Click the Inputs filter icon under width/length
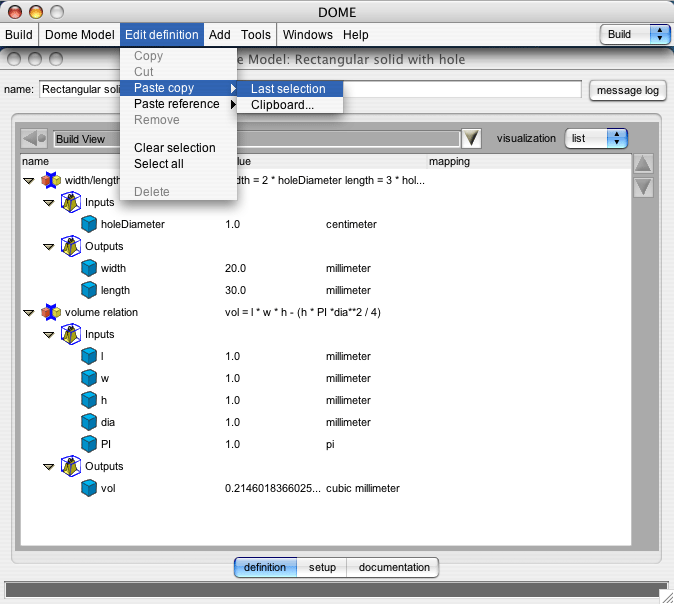The height and width of the screenshot is (604, 674). tap(71, 202)
